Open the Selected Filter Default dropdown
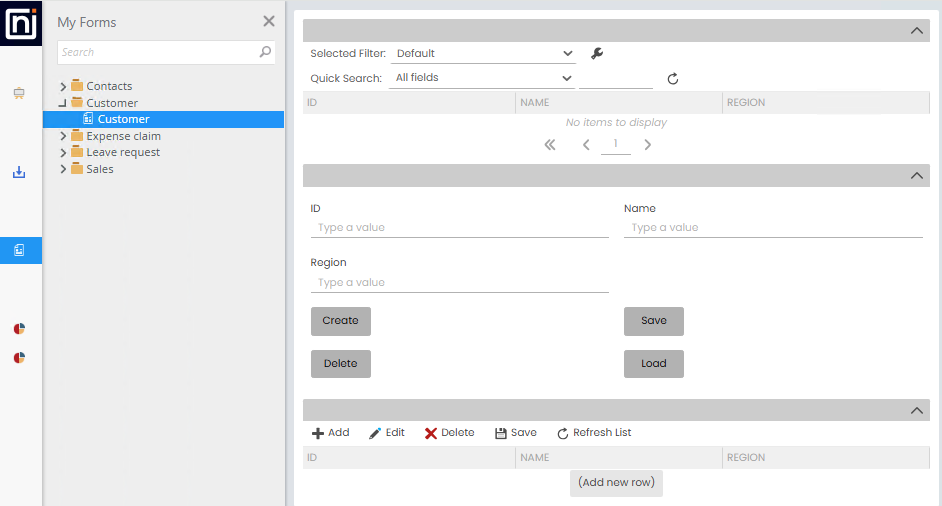Viewport: 942px width, 506px height. click(x=485, y=54)
